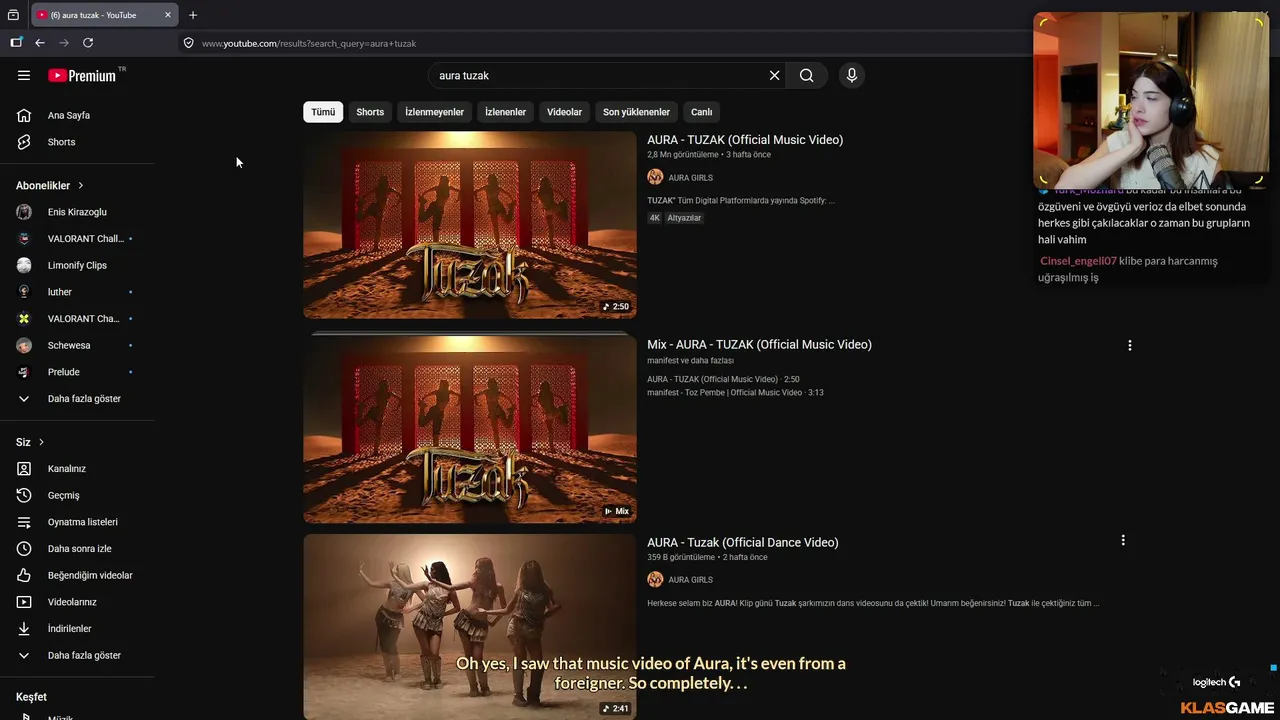Screen dimensions: 1280x720
Task: Select the browser address bar URL
Action: (x=309, y=43)
